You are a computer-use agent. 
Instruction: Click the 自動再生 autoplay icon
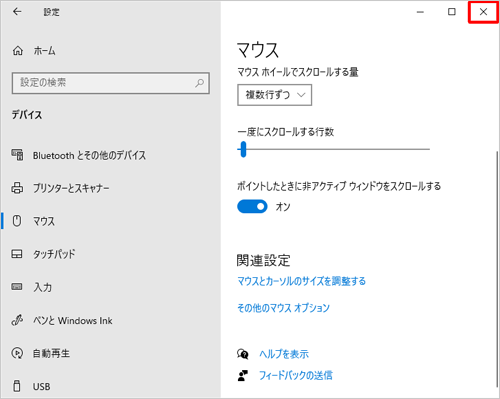pyautogui.click(x=17, y=353)
